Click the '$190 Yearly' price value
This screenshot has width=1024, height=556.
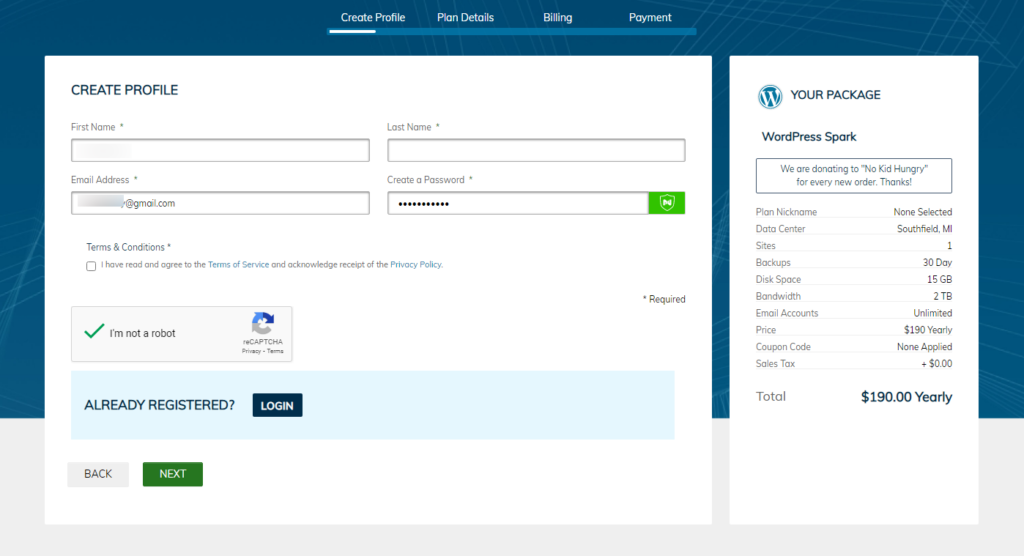coord(928,330)
